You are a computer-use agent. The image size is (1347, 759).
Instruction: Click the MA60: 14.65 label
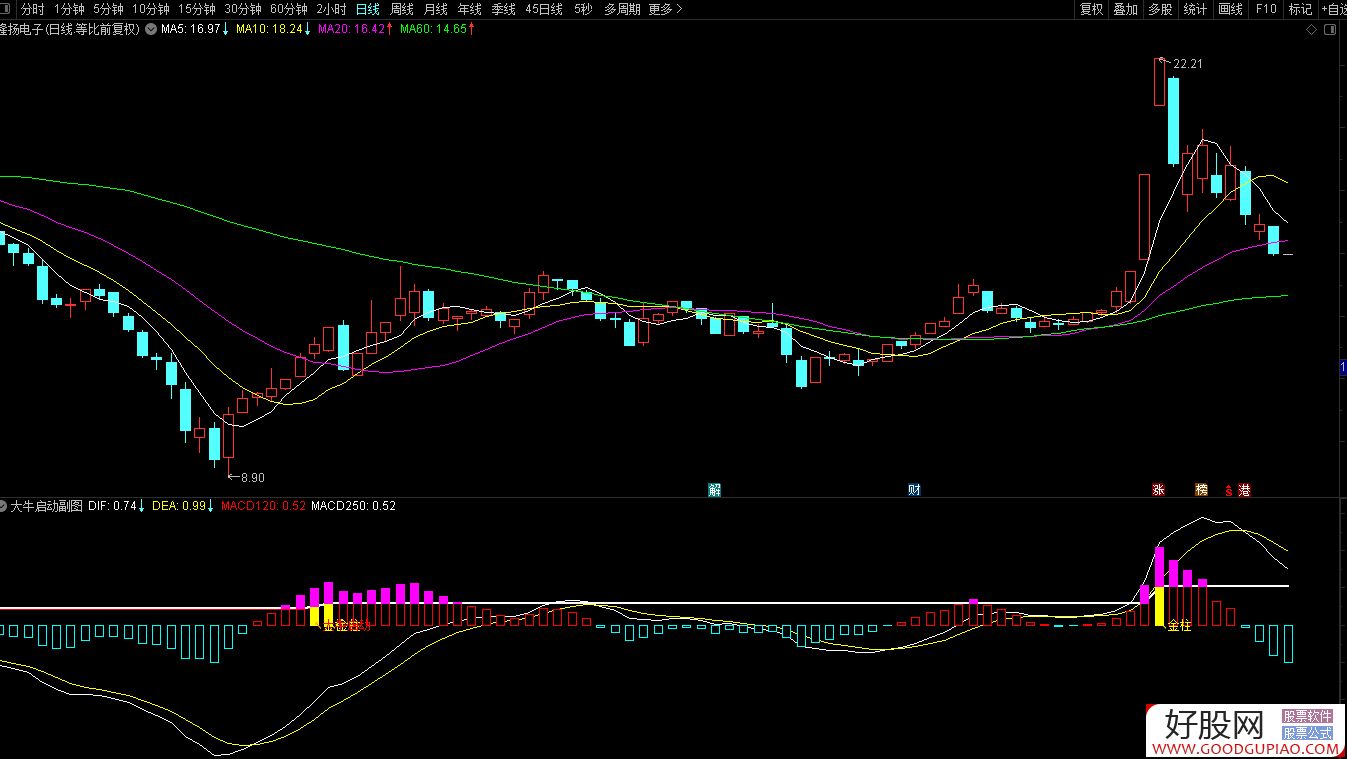[x=433, y=29]
